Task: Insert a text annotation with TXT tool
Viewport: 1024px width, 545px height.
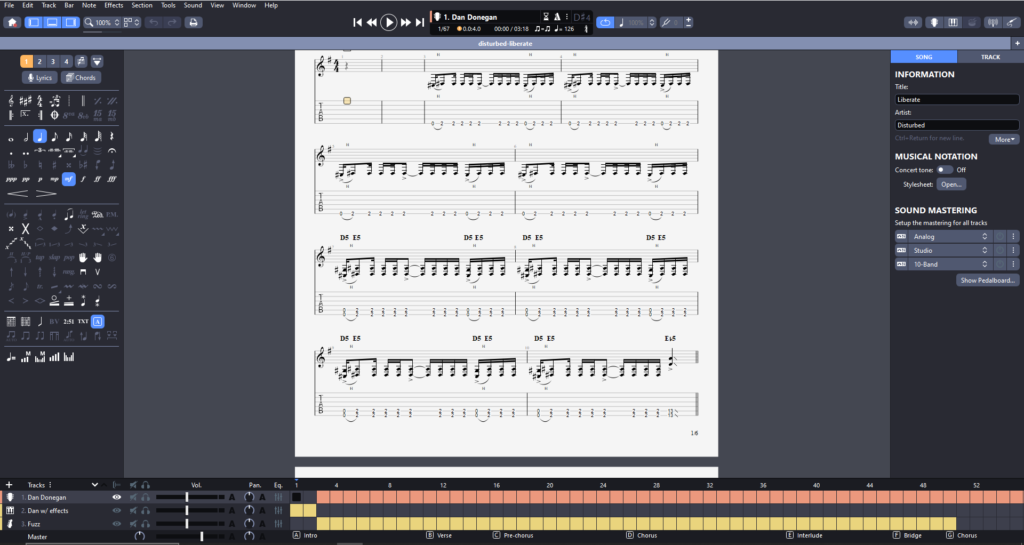Action: pyautogui.click(x=83, y=321)
